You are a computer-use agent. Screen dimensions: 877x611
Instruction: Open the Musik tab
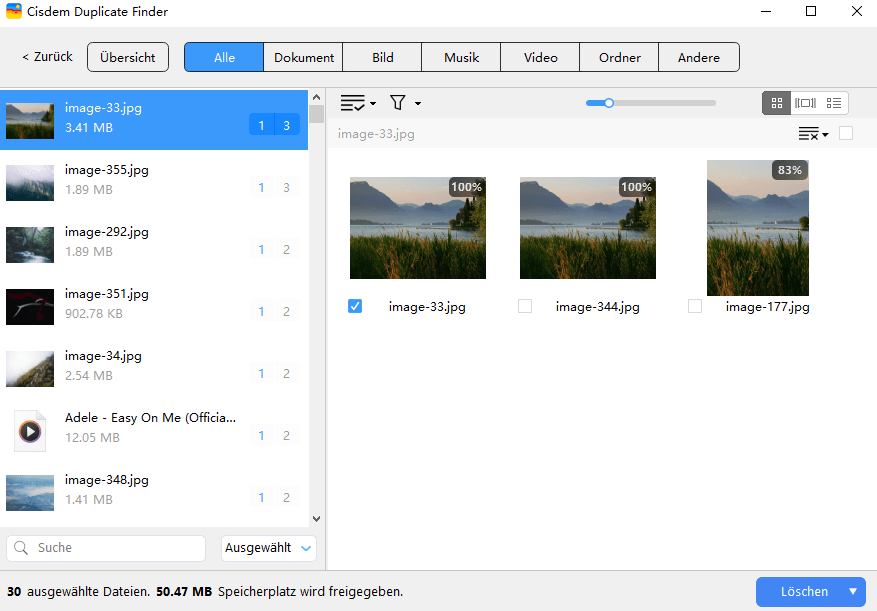tap(461, 57)
